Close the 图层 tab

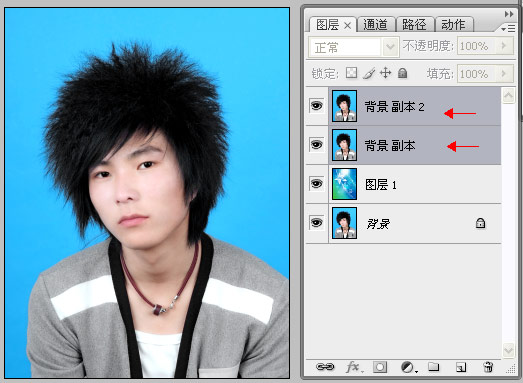[347, 26]
